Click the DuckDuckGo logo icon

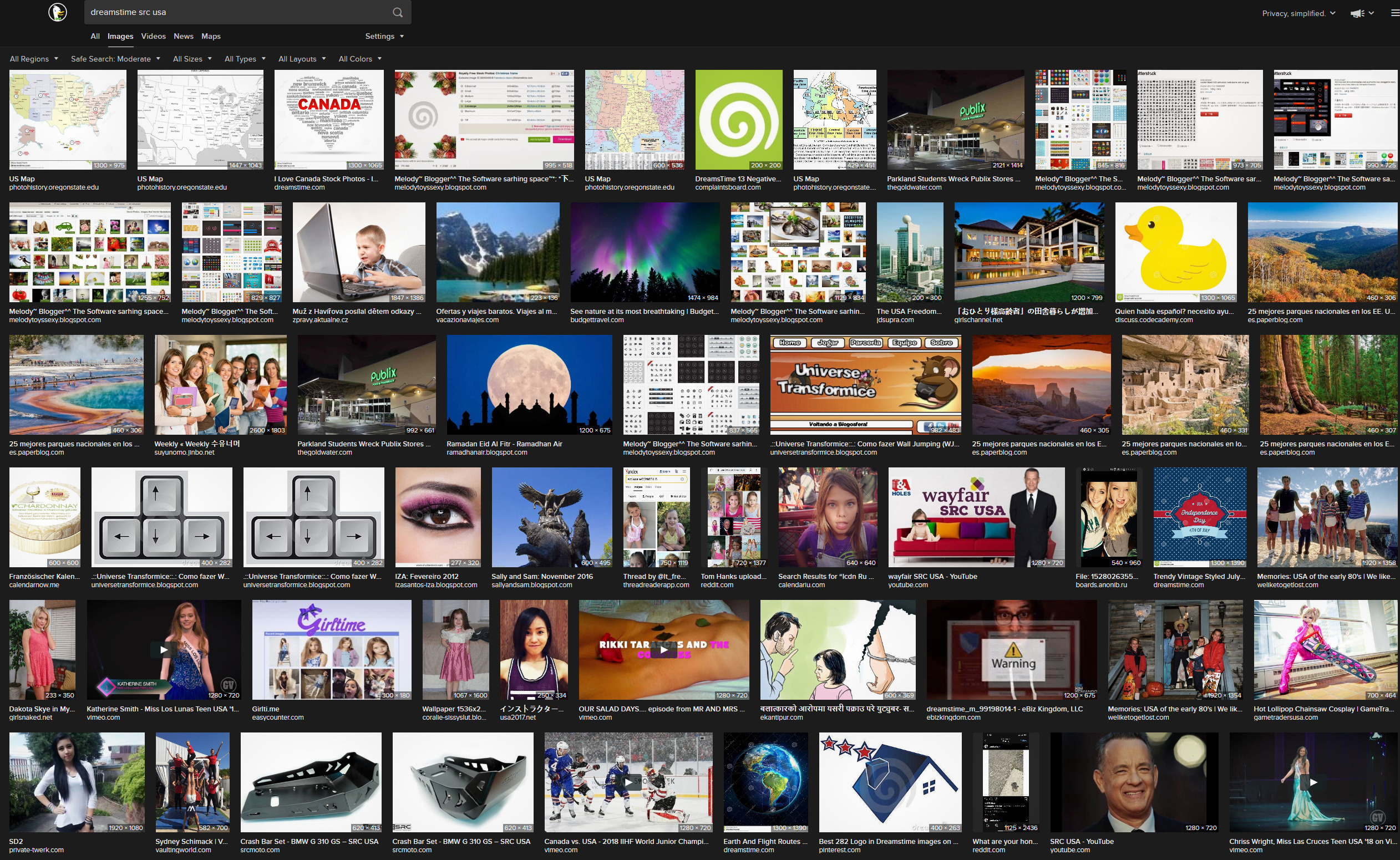(58, 12)
